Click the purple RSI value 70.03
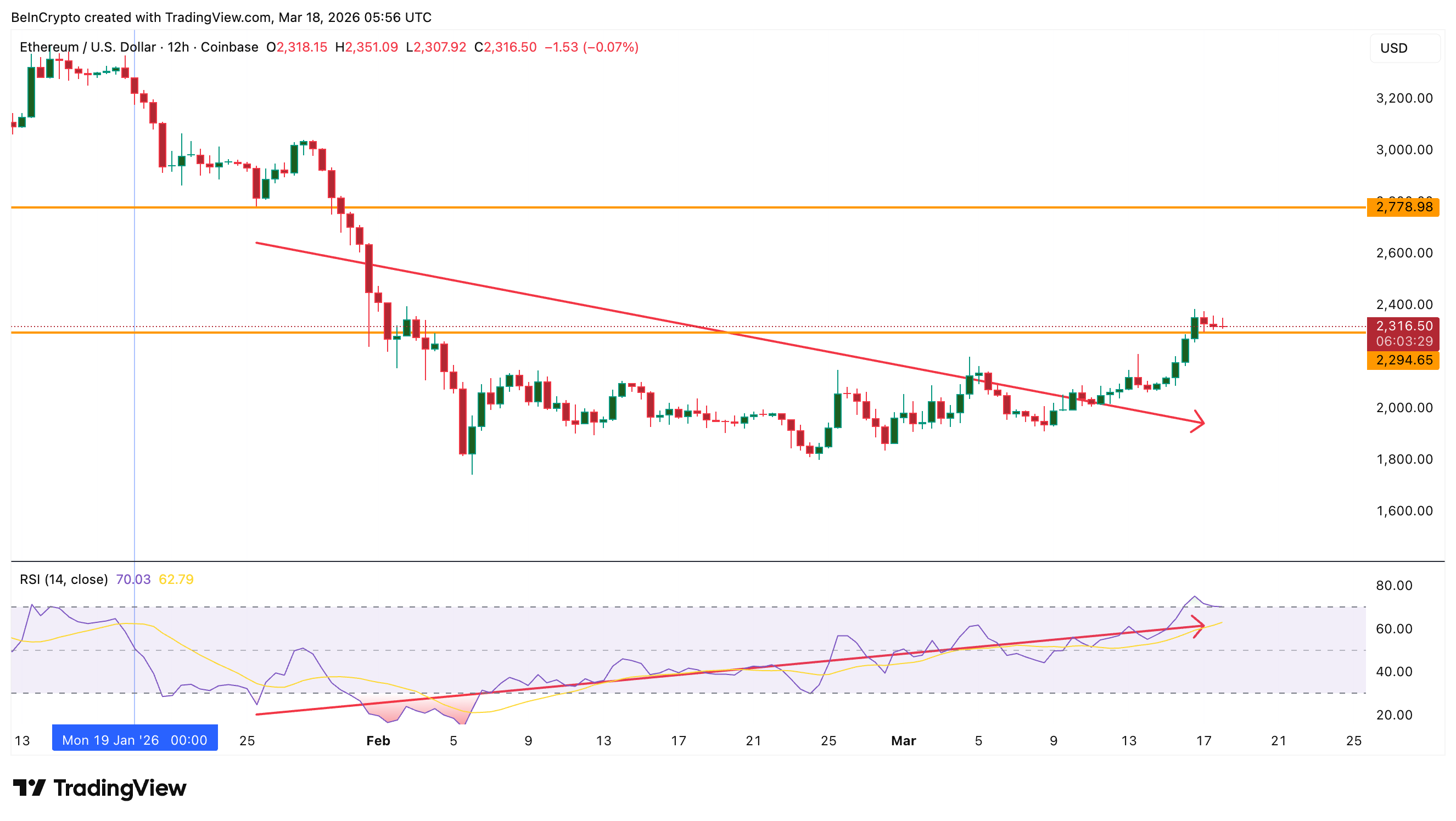 pyautogui.click(x=133, y=579)
